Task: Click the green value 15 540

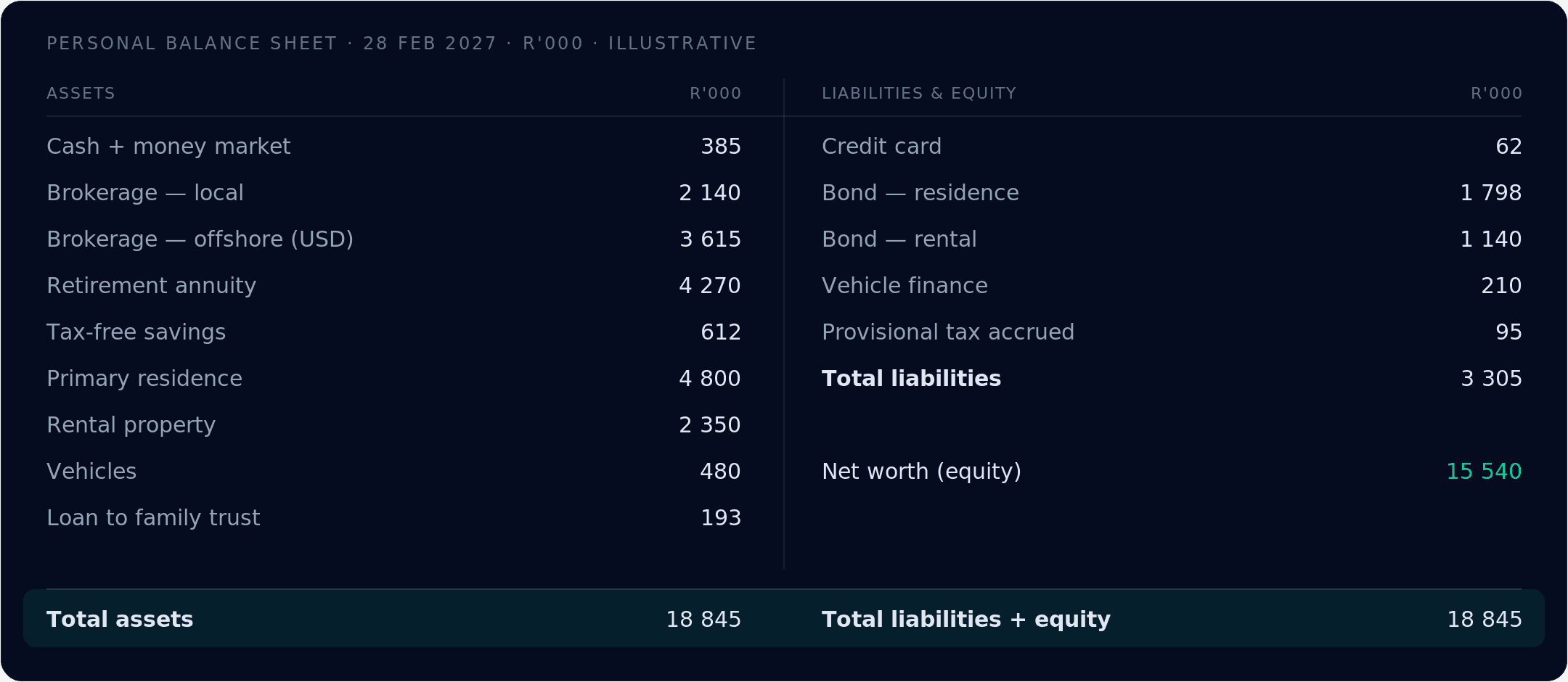Action: [x=1485, y=472]
